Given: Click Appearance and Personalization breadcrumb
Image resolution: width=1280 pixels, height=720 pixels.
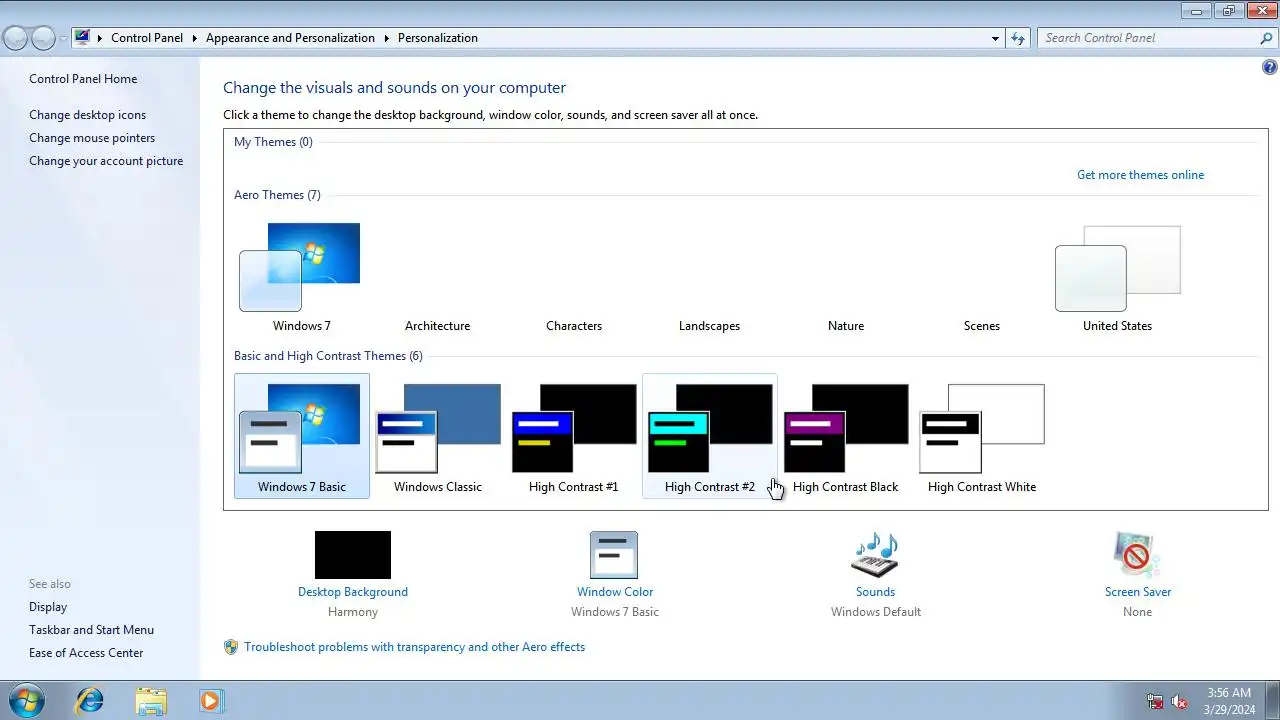Looking at the screenshot, I should [290, 38].
